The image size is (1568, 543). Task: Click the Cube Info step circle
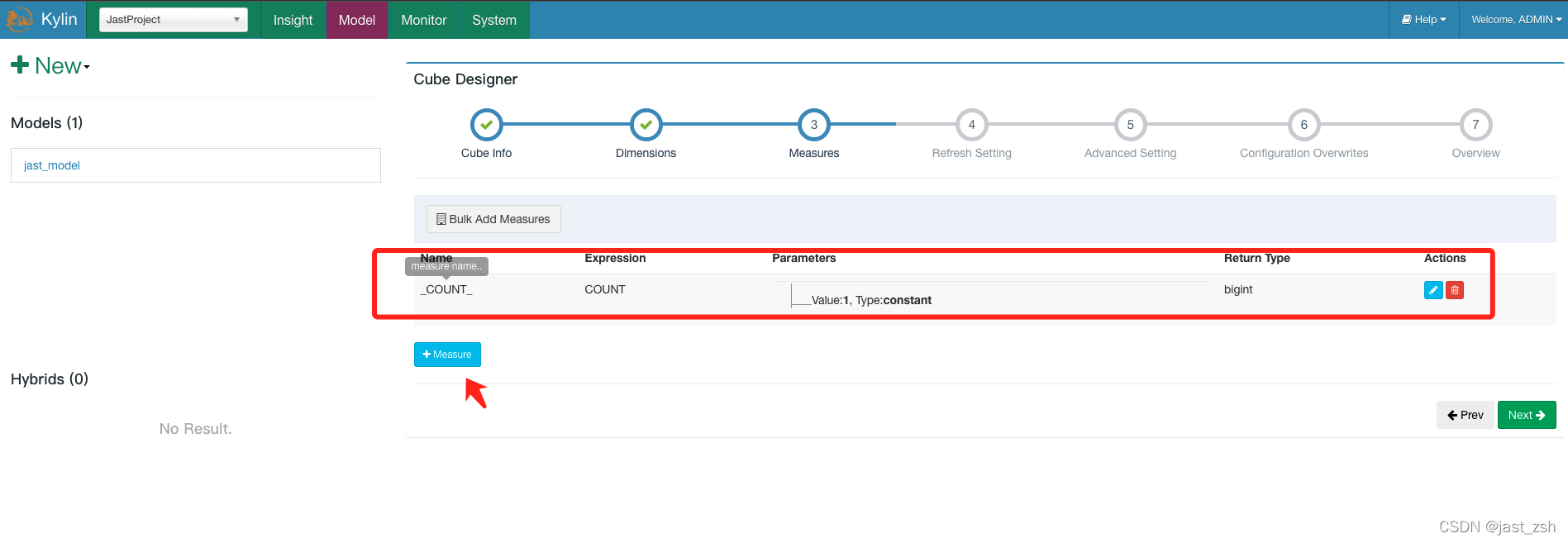point(487,125)
